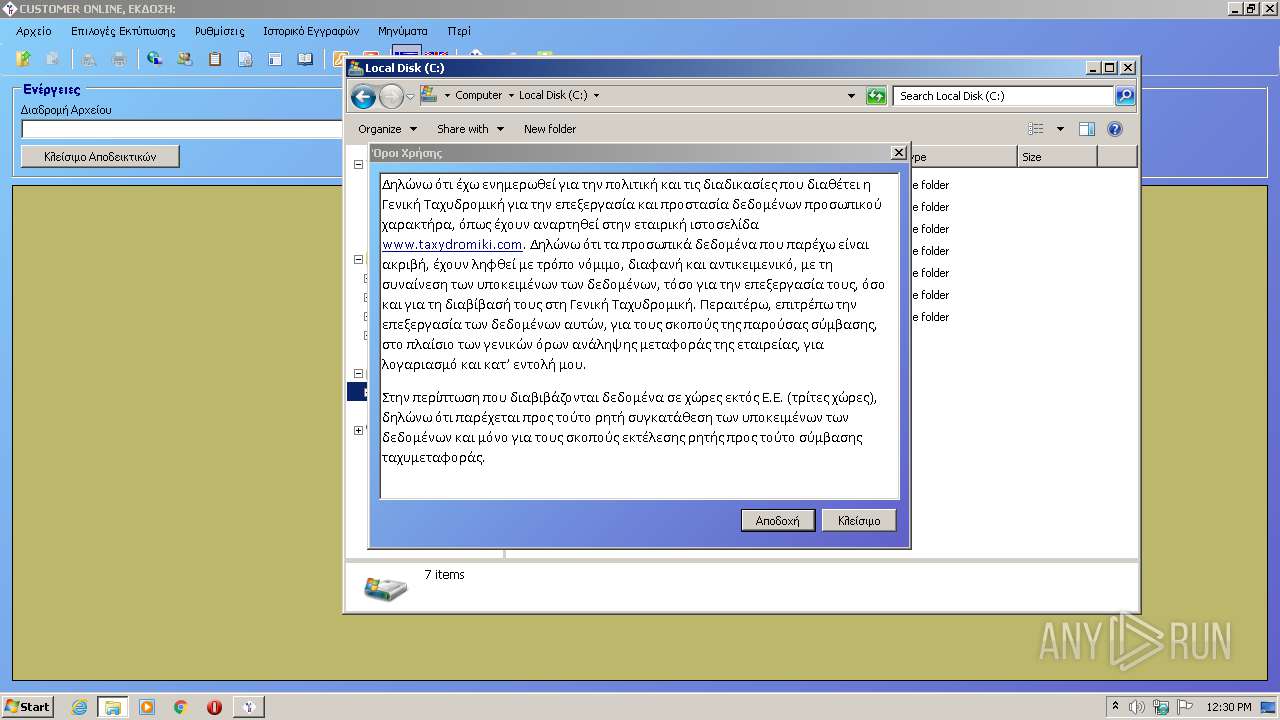Screen dimensions: 1280x720
Task: Click the volume speaker tray icon
Action: click(x=1137, y=707)
